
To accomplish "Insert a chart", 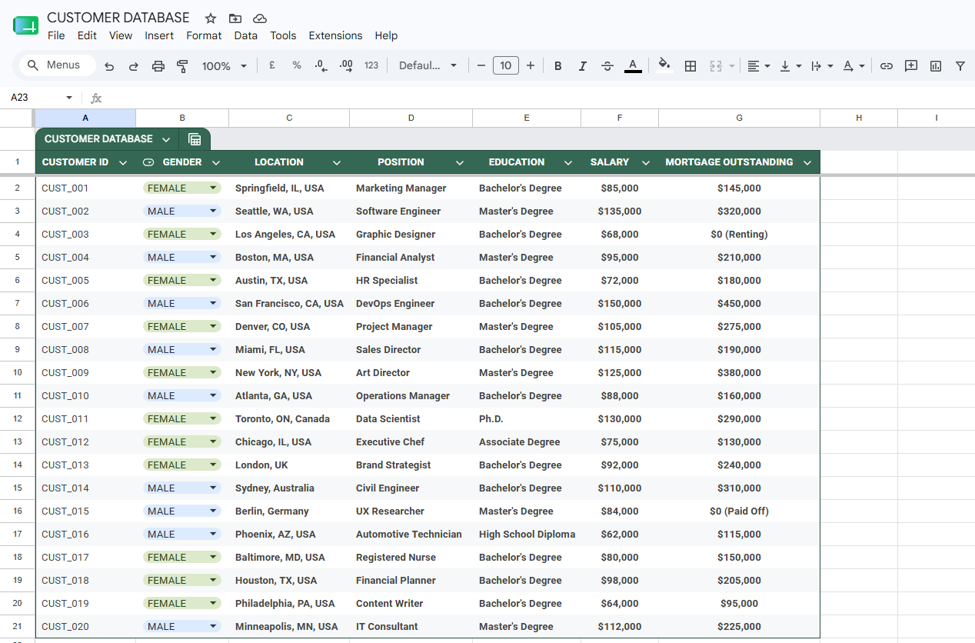I will 936,66.
